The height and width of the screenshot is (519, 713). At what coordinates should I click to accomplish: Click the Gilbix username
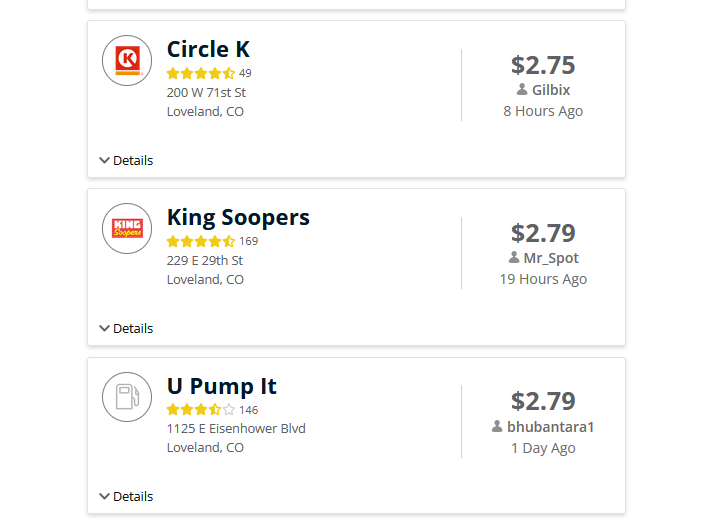551,90
